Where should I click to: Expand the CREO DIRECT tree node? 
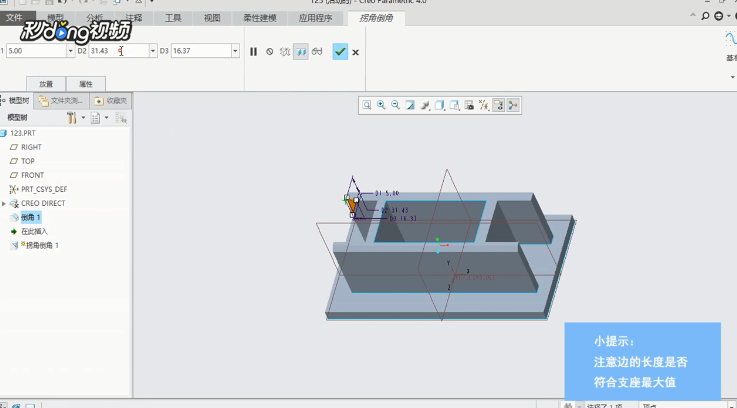tap(4, 204)
